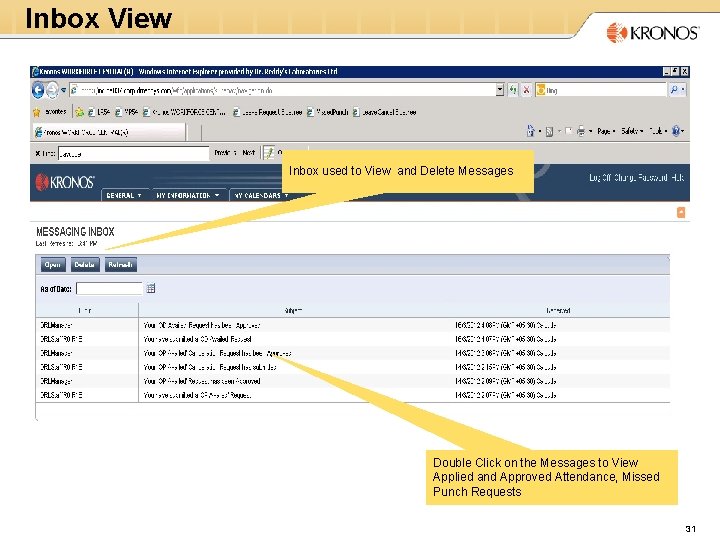Click the Refresh button in inbox toolbar

(120, 265)
